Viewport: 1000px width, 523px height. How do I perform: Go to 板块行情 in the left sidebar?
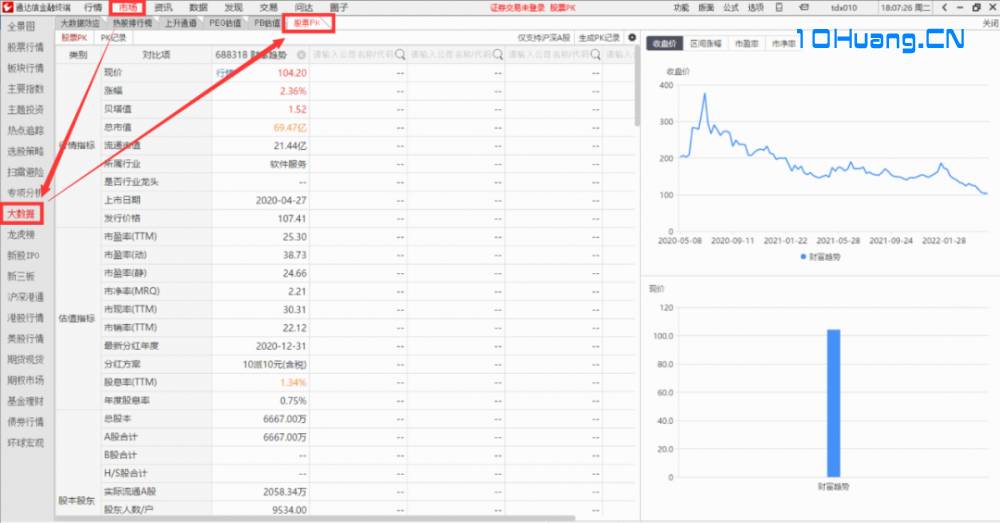tap(26, 68)
